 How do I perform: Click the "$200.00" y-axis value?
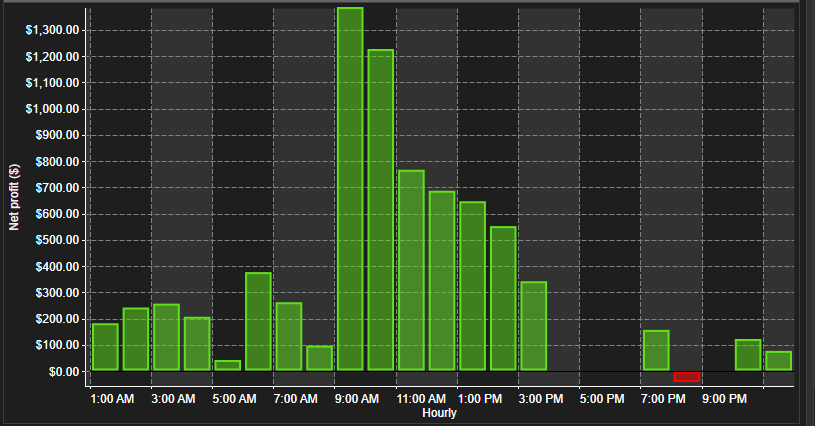[x=57, y=319]
